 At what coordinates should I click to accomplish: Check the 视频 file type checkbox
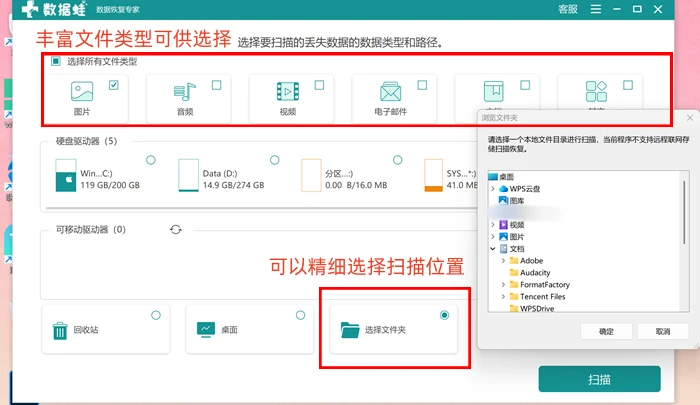pyautogui.click(x=319, y=85)
